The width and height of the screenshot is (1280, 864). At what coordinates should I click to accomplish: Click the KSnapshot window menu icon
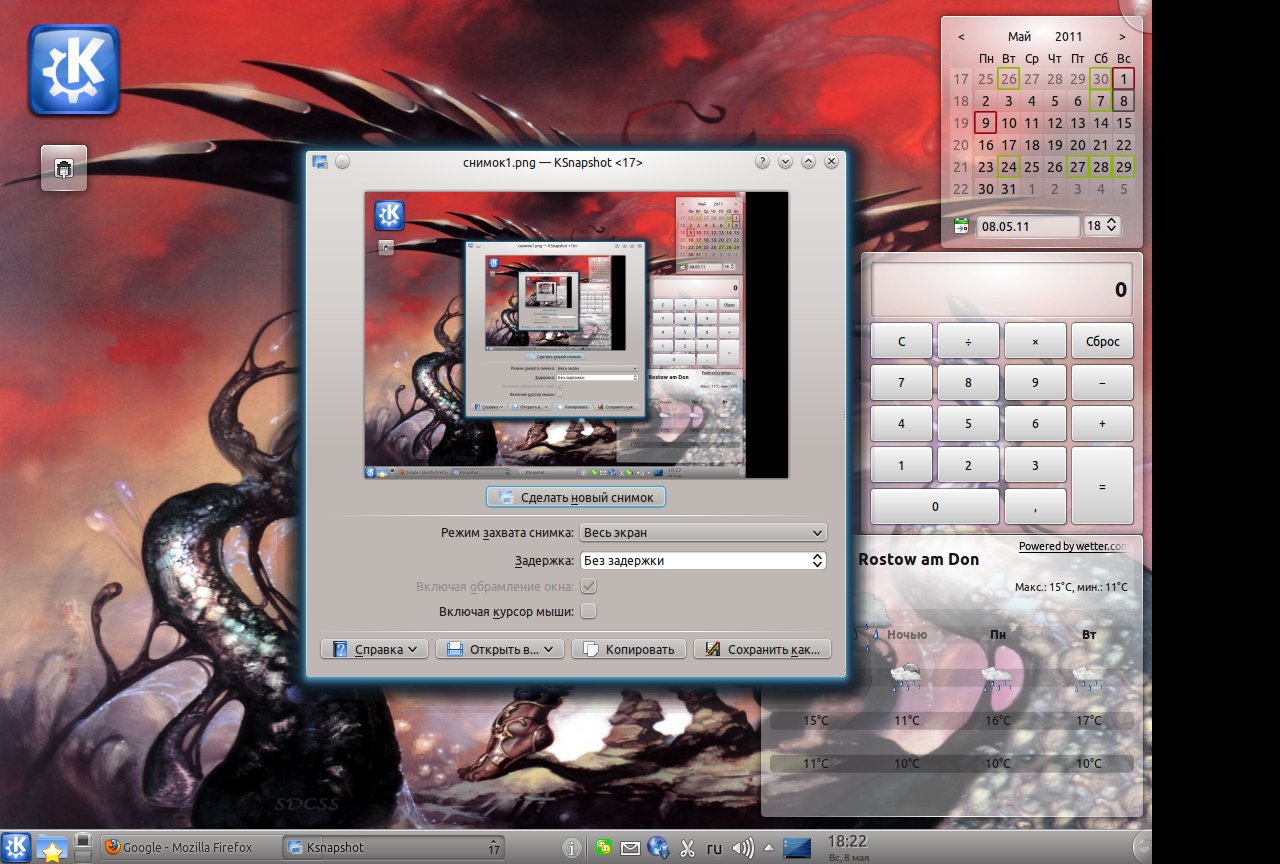click(320, 162)
